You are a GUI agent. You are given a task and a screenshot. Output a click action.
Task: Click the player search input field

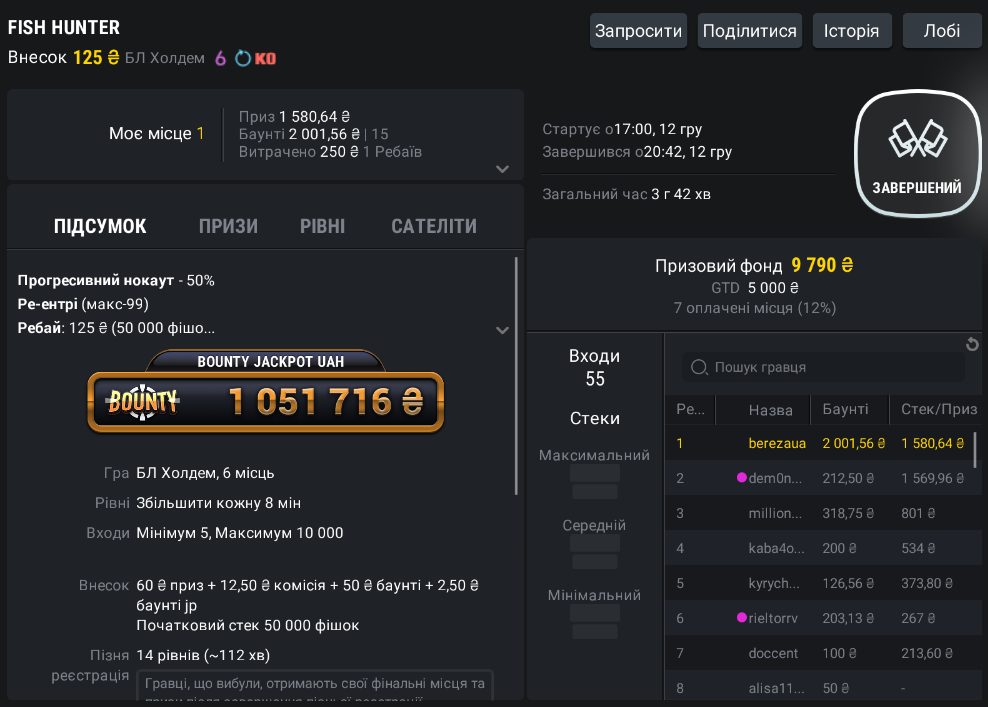click(830, 367)
